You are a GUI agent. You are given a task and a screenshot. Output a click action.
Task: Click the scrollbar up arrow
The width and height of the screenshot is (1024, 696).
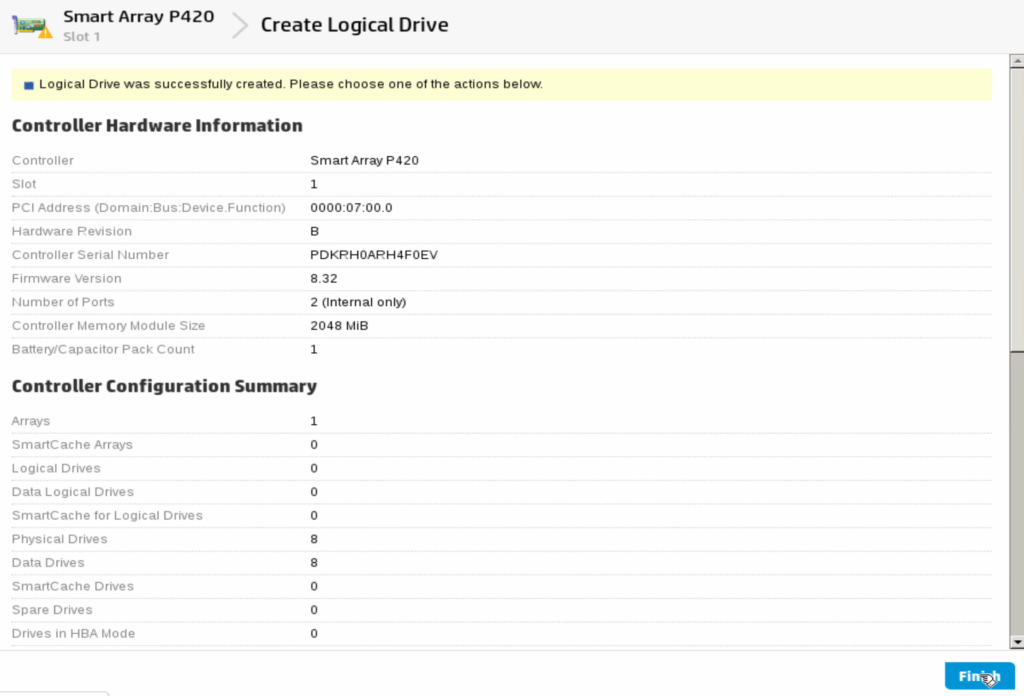click(x=1016, y=61)
